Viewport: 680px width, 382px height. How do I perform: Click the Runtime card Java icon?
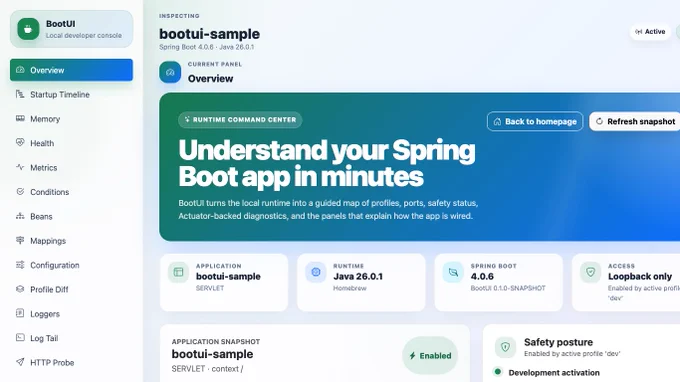pyautogui.click(x=316, y=272)
